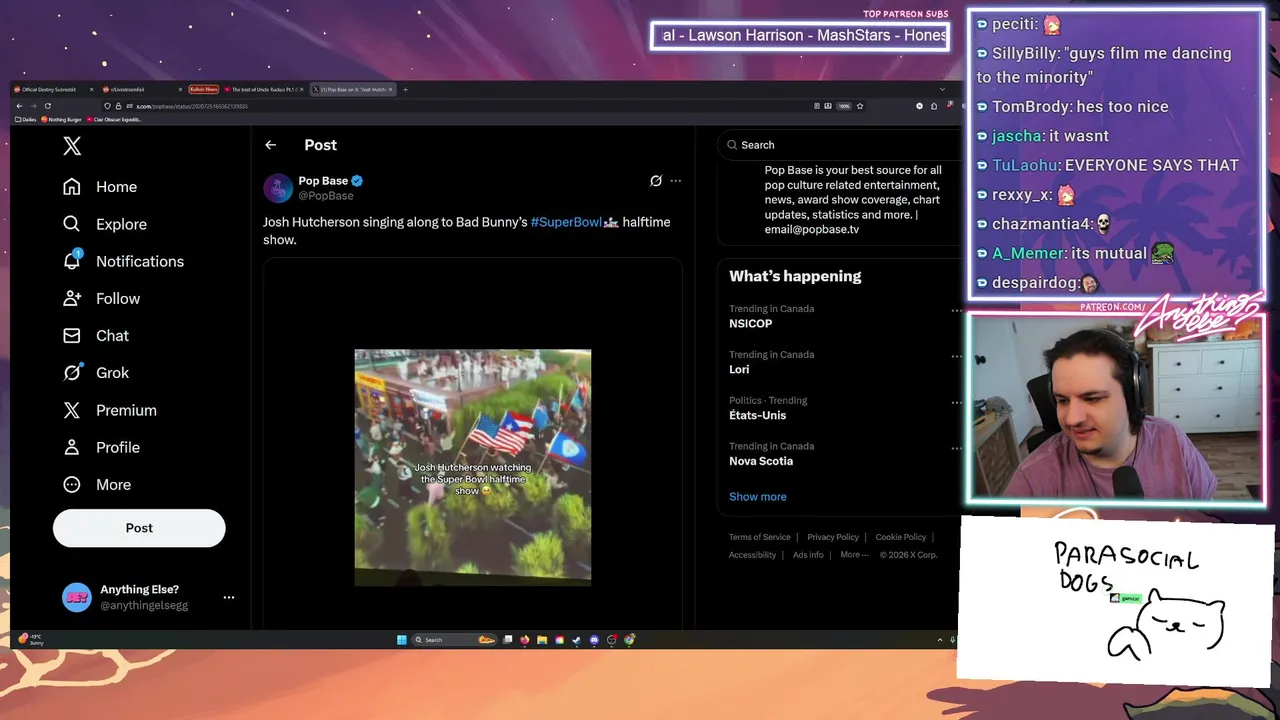This screenshot has width=1280, height=720.
Task: Click the Pop Base display name
Action: [323, 181]
